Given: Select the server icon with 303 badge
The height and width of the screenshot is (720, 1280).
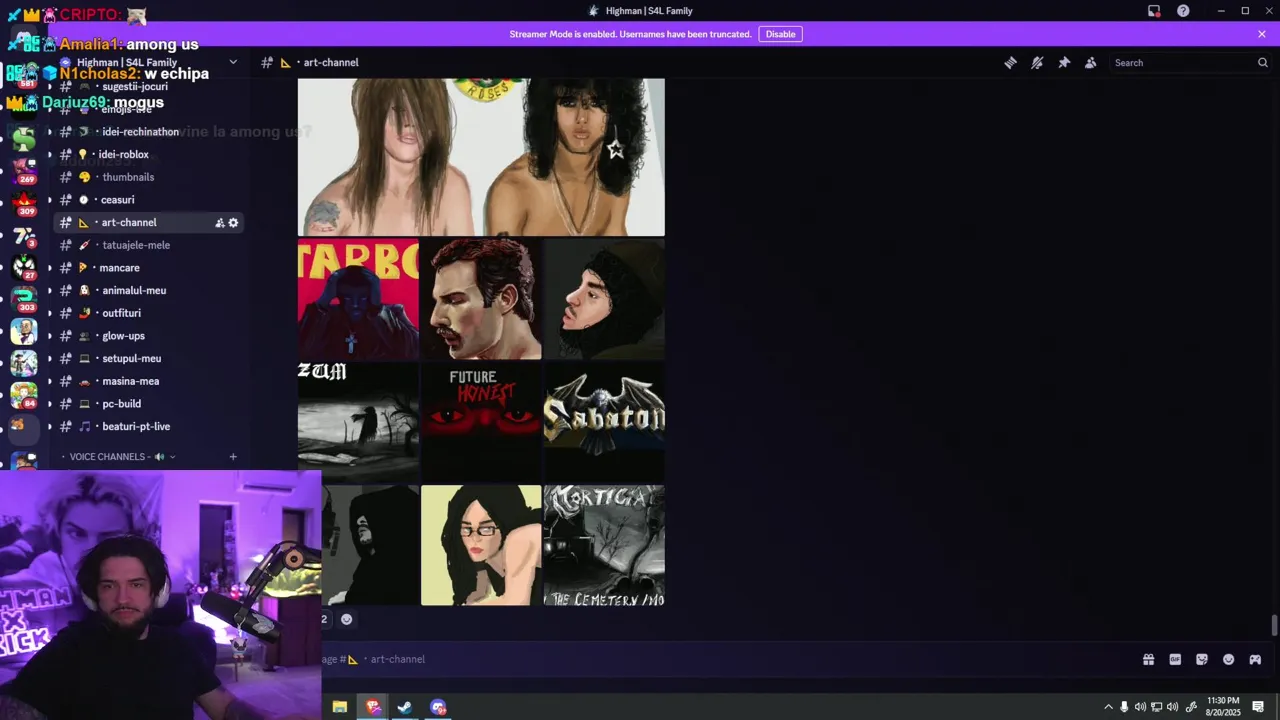Looking at the screenshot, I should click(x=24, y=299).
